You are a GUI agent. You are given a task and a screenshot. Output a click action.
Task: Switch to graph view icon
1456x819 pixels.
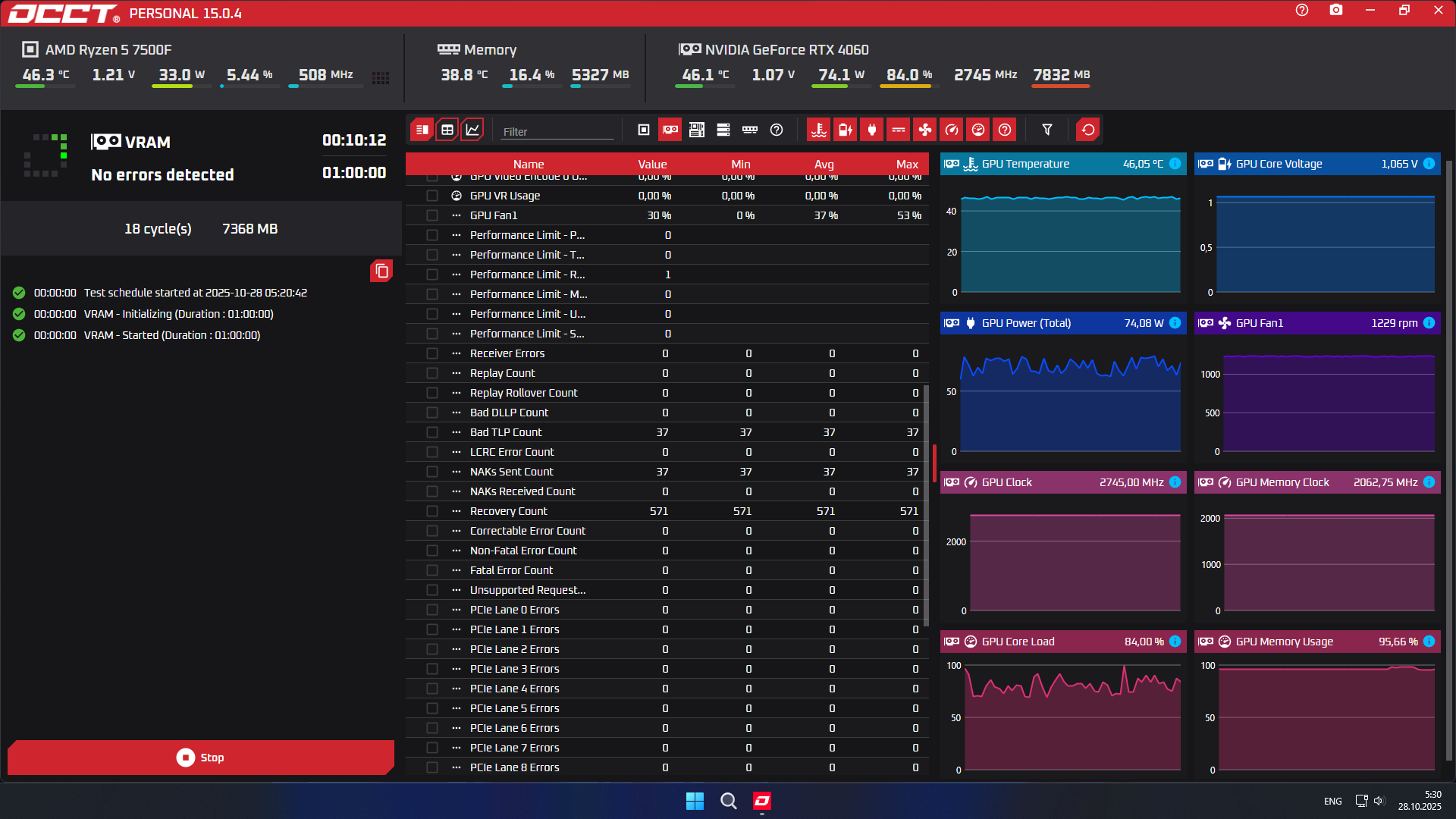coord(472,130)
